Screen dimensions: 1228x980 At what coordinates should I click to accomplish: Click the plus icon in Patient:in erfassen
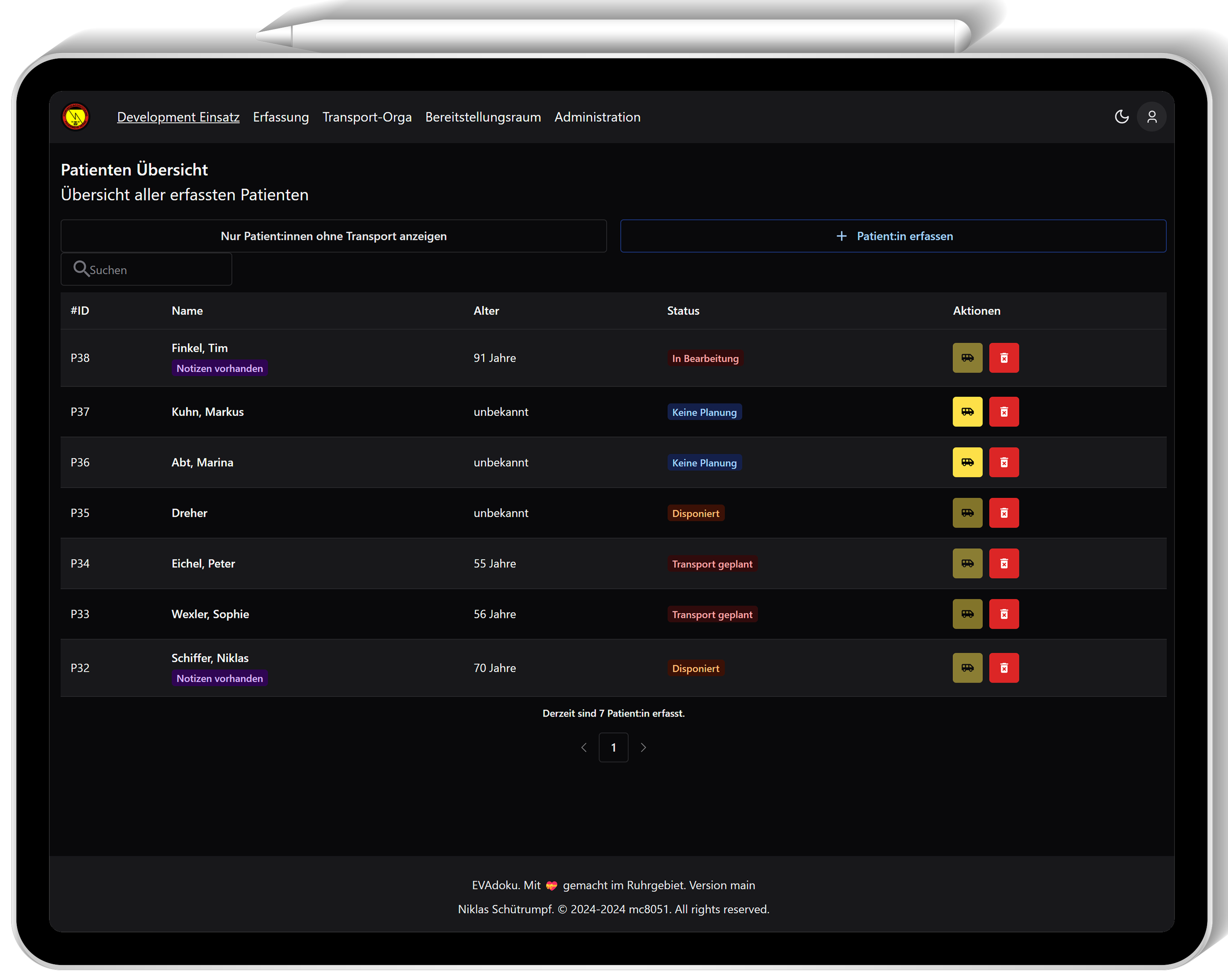tap(841, 236)
